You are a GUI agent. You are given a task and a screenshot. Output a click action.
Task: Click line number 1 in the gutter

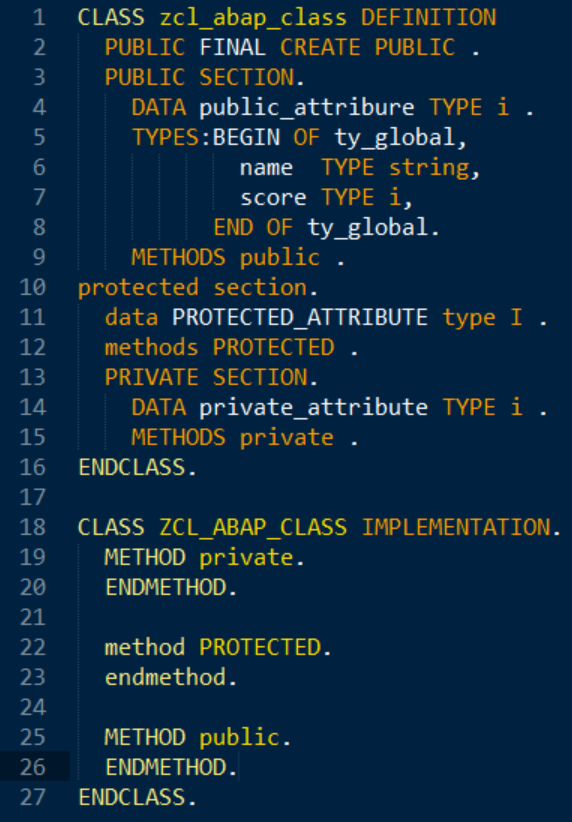coord(39,18)
